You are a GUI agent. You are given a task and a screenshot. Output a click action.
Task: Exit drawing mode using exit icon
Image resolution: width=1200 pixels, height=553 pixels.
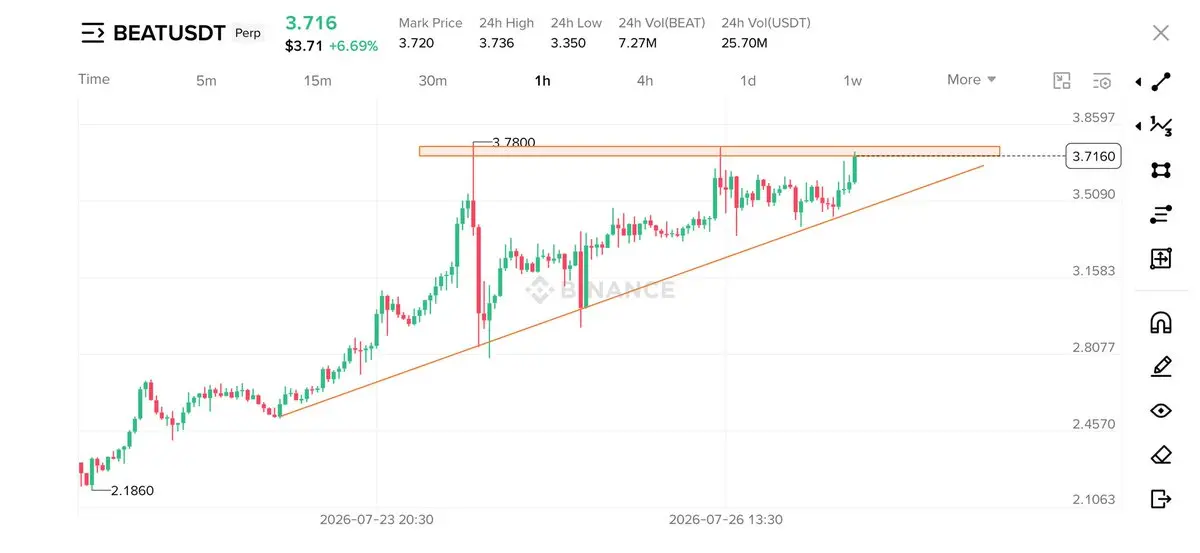tap(1161, 498)
